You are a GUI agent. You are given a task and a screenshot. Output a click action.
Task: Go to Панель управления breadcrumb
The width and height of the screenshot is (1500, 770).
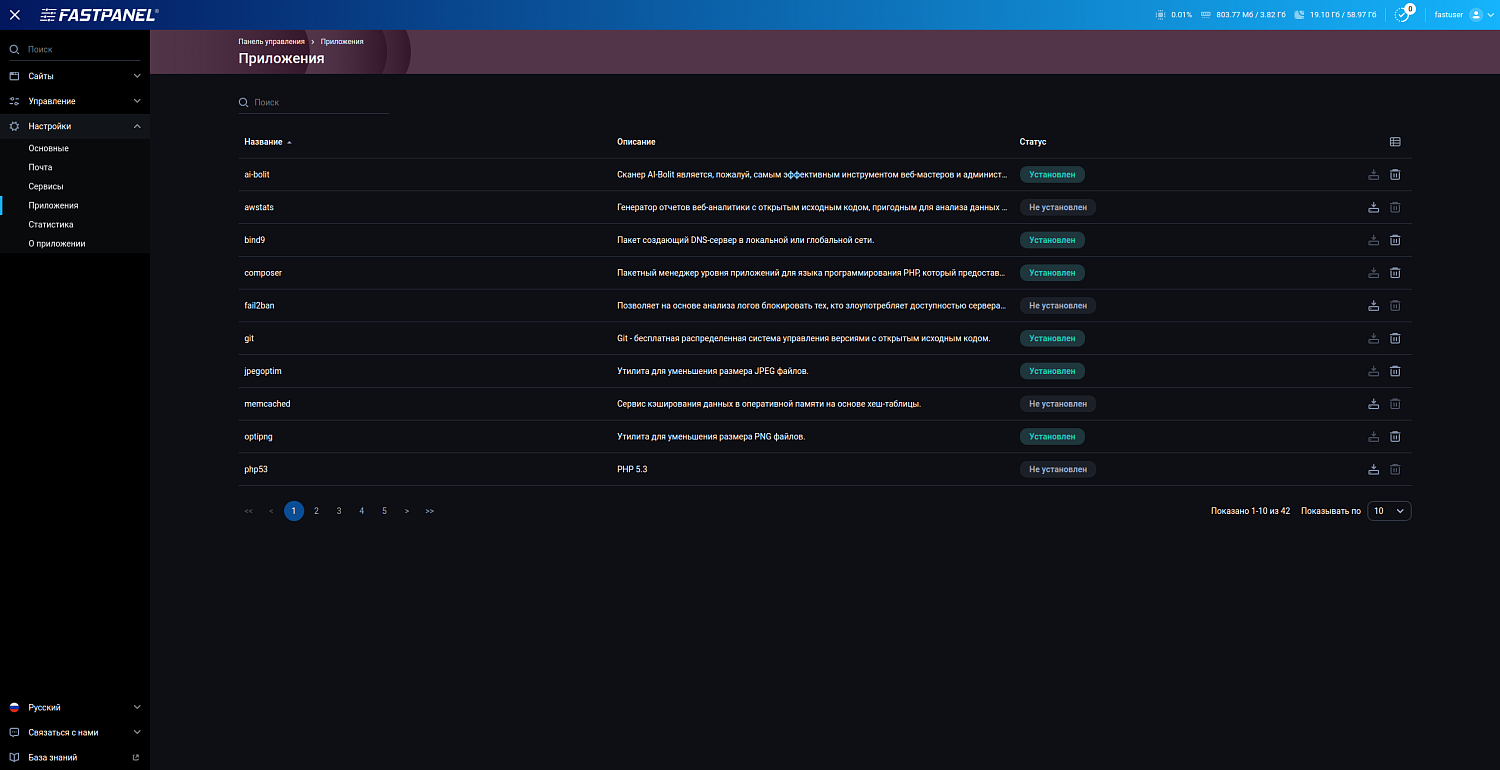[x=272, y=42]
